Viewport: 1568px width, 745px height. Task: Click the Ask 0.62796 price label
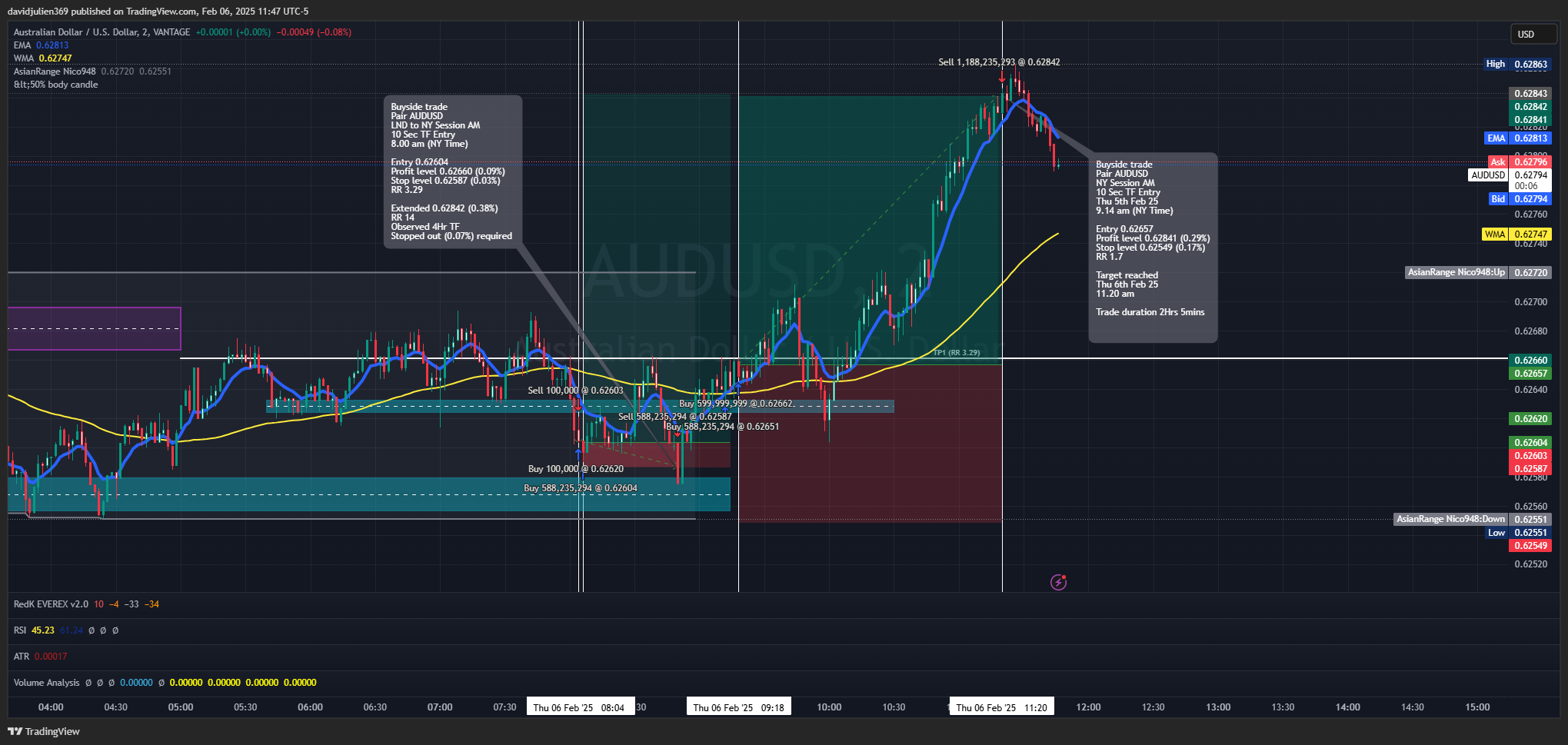point(1520,162)
